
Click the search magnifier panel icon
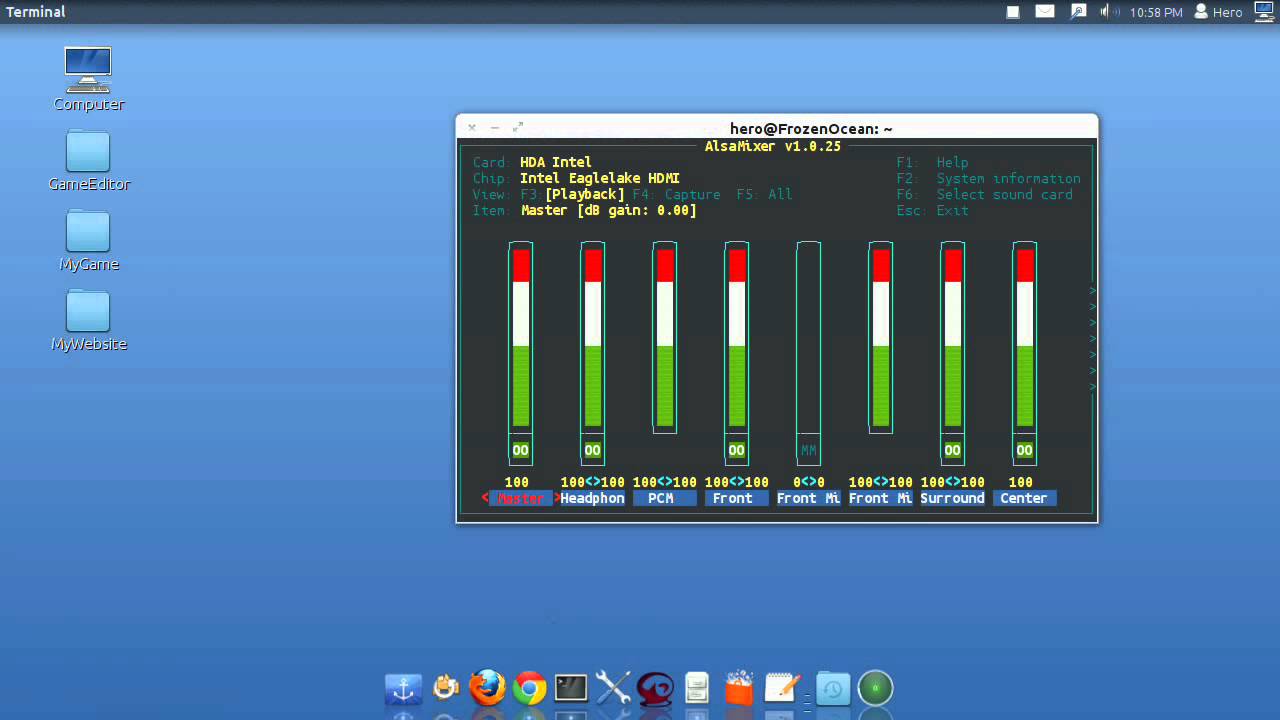click(1078, 12)
